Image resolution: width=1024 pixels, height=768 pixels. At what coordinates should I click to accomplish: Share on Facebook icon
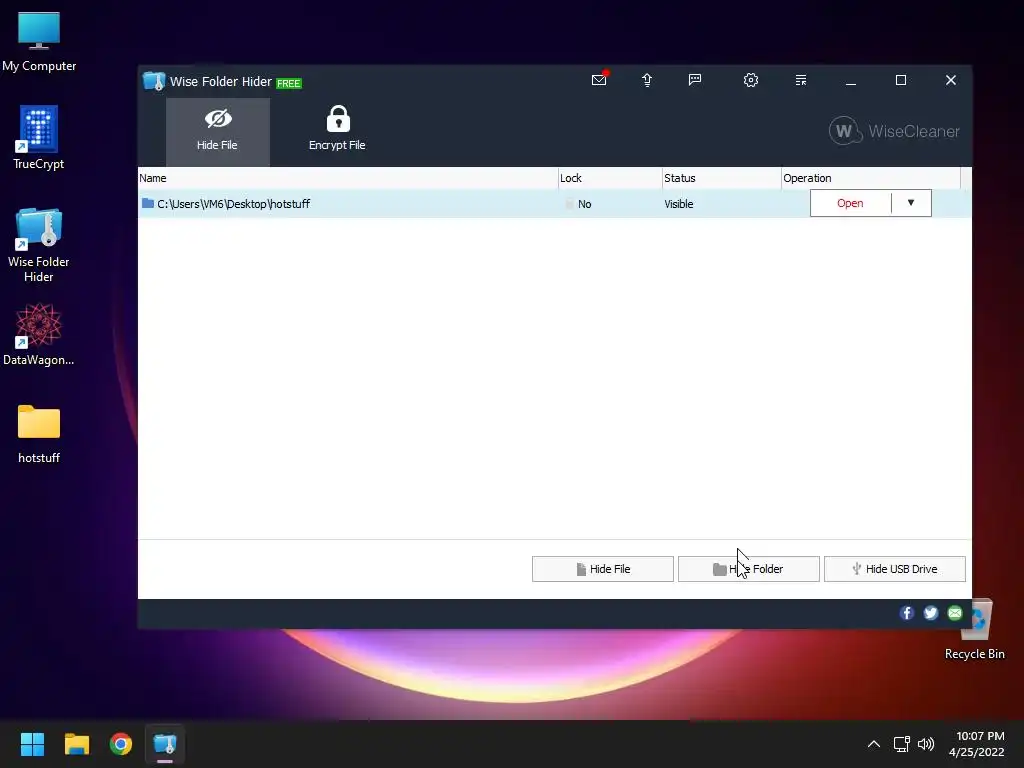pos(906,613)
